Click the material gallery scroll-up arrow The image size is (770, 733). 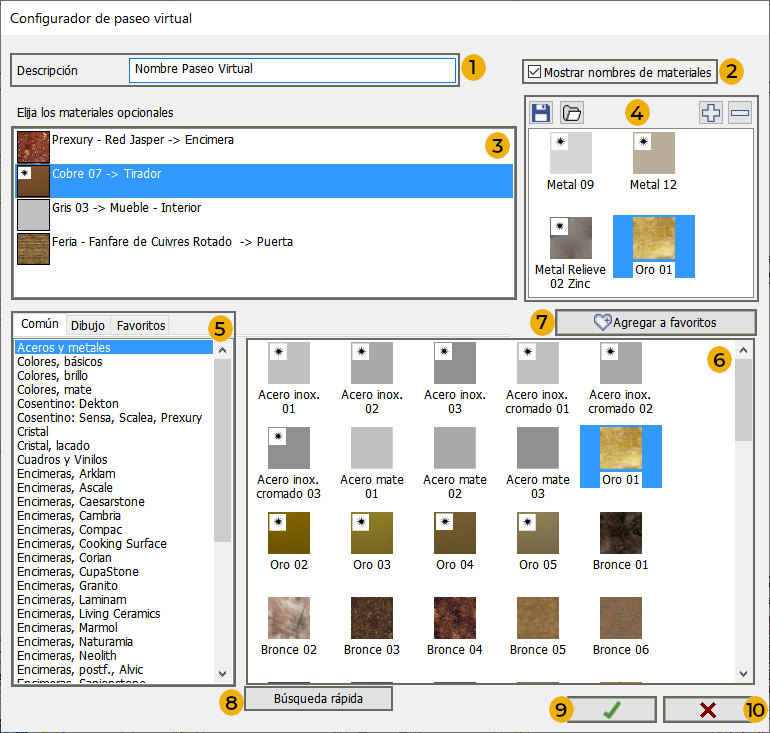tap(743, 350)
